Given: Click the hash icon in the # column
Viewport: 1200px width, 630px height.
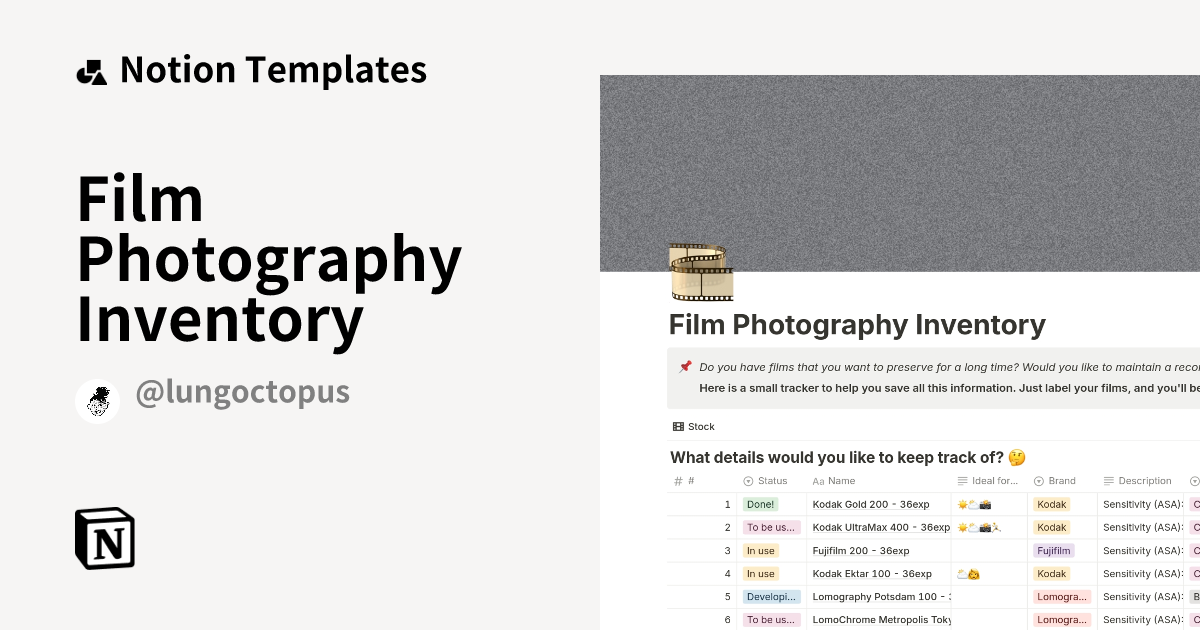Looking at the screenshot, I should coord(676,481).
